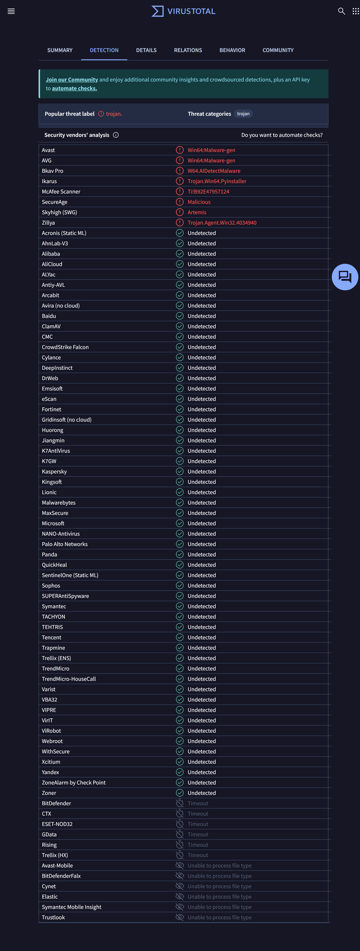Image resolution: width=360 pixels, height=951 pixels.
Task: Switch to the Details tab
Action: click(x=146, y=50)
